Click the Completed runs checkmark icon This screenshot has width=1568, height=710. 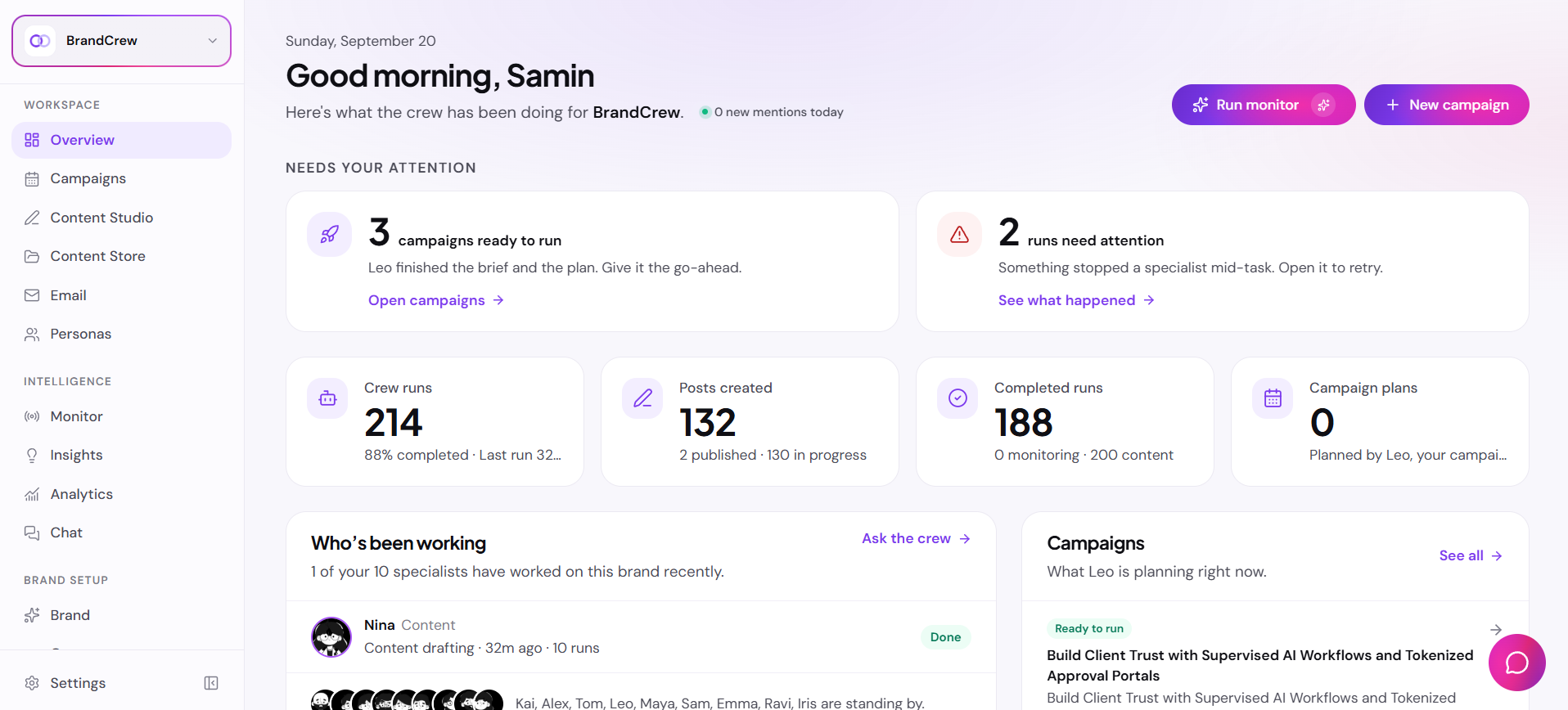click(x=957, y=398)
